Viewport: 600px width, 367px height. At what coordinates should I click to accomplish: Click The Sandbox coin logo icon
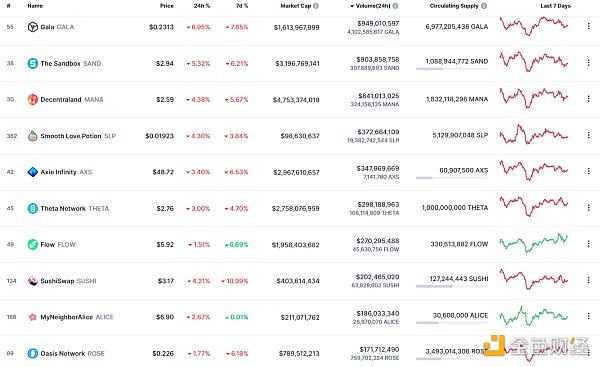pos(33,63)
